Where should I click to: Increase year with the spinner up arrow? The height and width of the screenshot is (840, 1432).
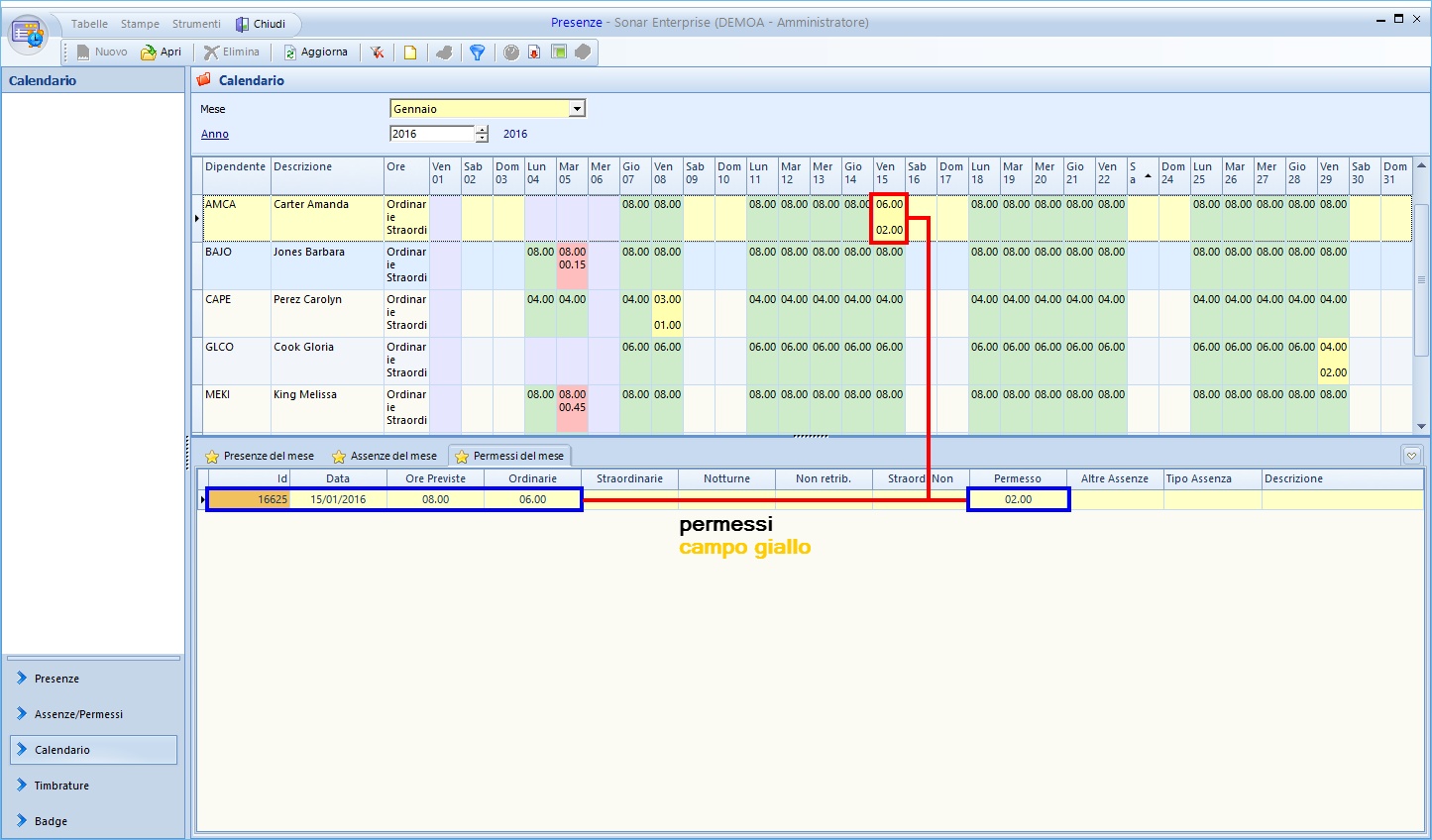click(x=482, y=130)
